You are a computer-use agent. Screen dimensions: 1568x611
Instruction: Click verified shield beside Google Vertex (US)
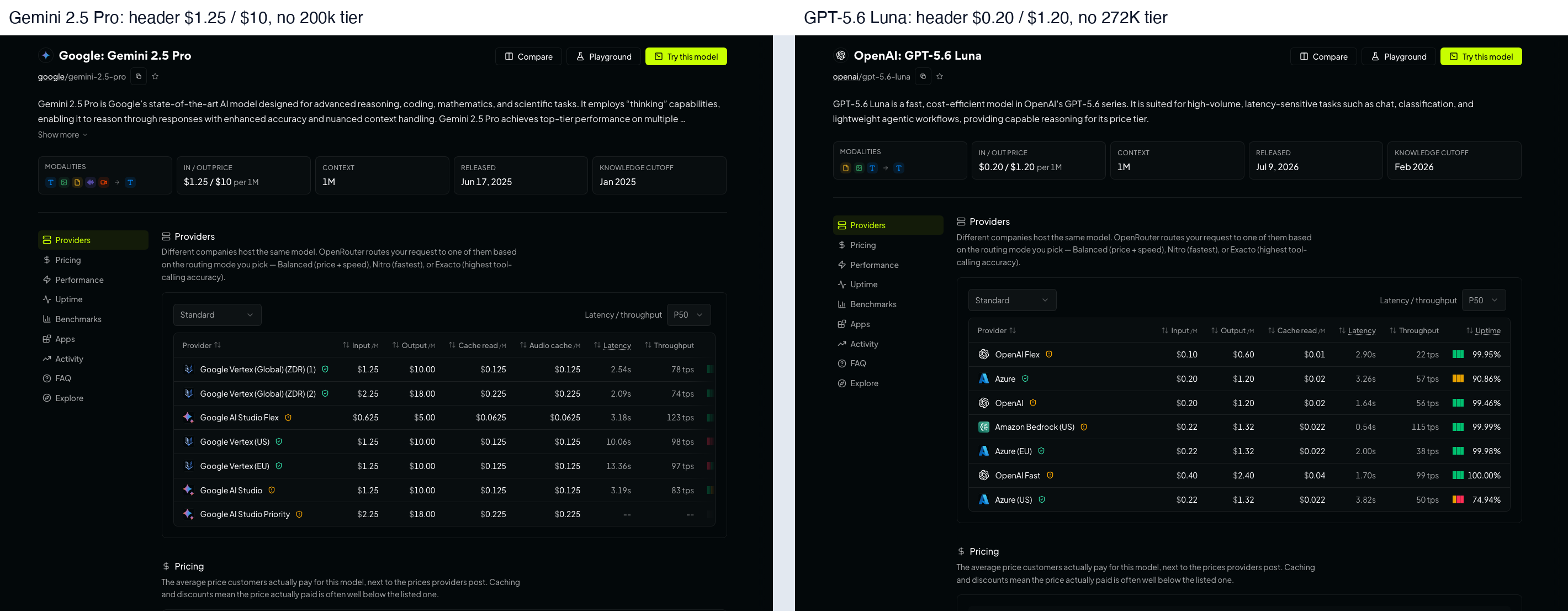pyautogui.click(x=279, y=441)
